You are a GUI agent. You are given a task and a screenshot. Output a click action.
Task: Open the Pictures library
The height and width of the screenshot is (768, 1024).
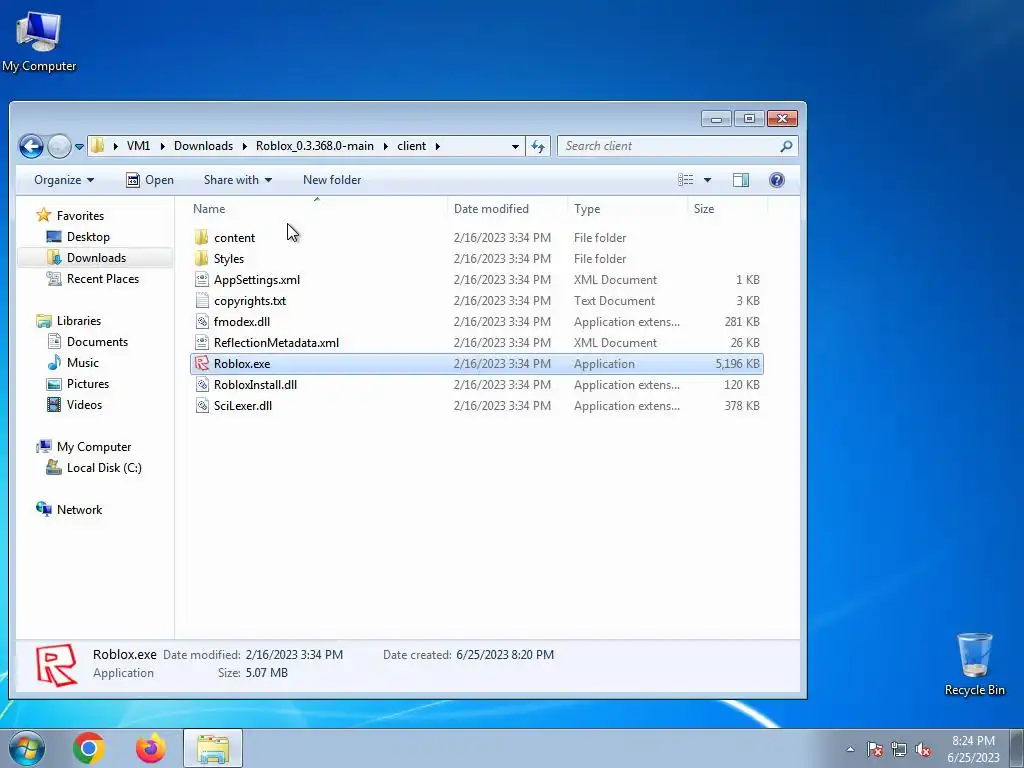click(x=88, y=383)
